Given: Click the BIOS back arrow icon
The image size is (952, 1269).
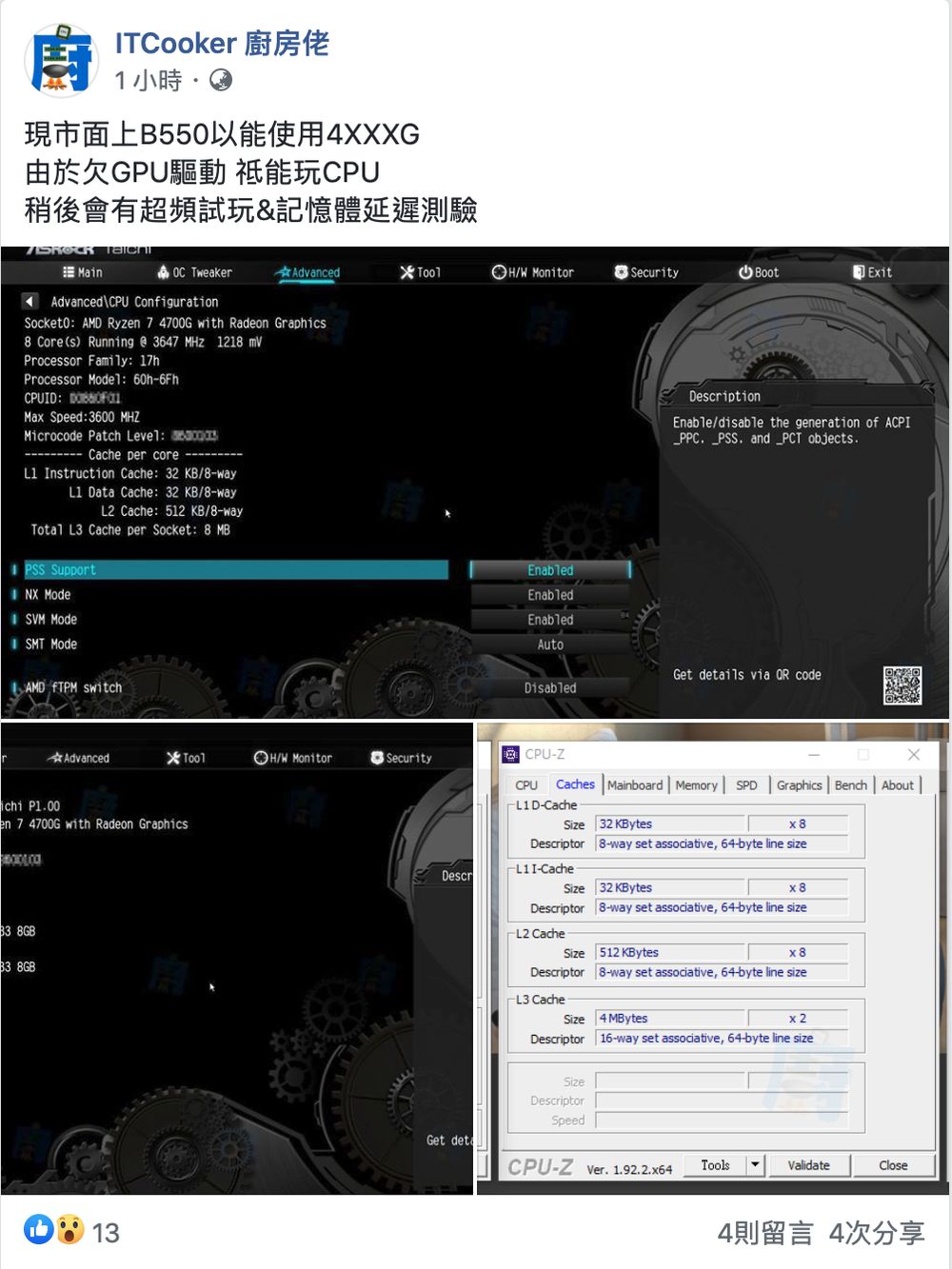Looking at the screenshot, I should (x=30, y=301).
